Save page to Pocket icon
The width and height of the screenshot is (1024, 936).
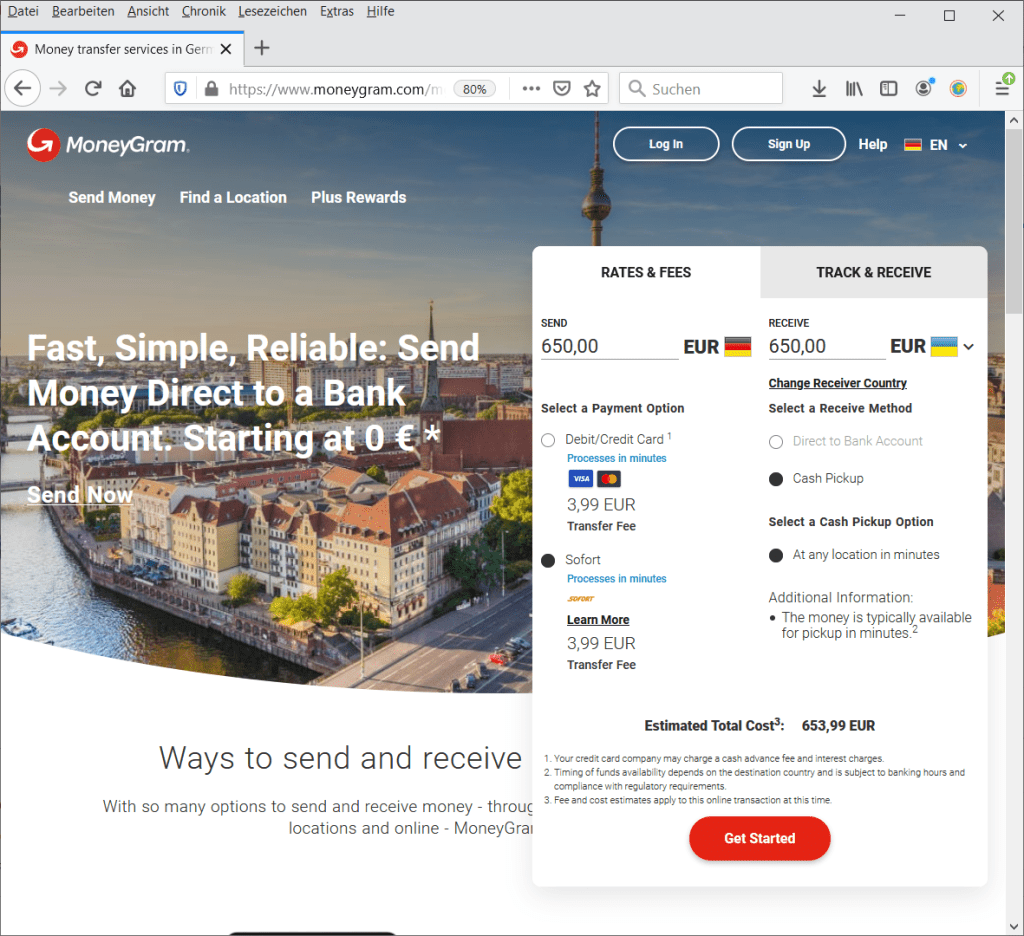pos(562,89)
